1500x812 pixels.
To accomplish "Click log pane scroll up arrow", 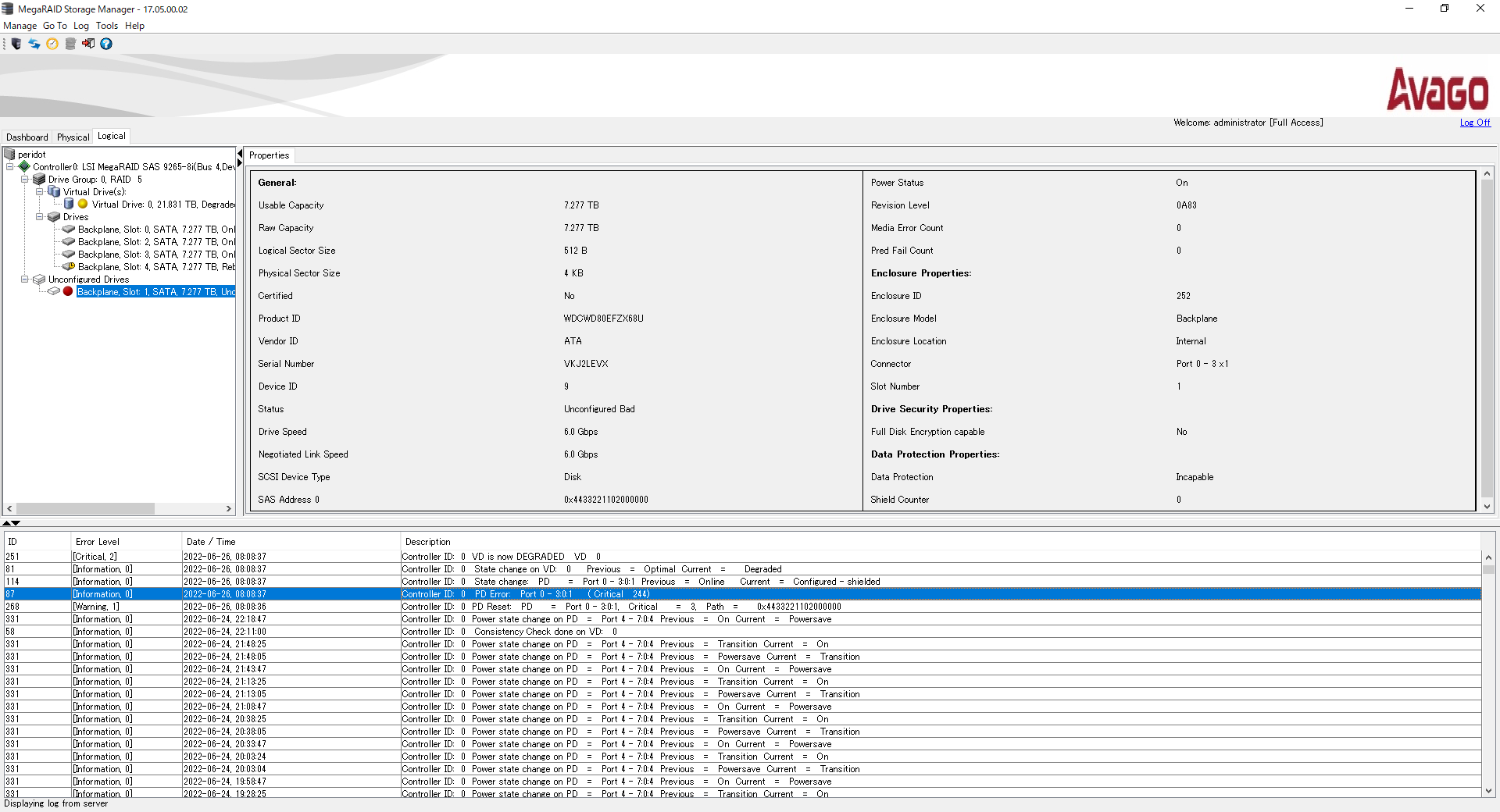I will pos(1488,557).
